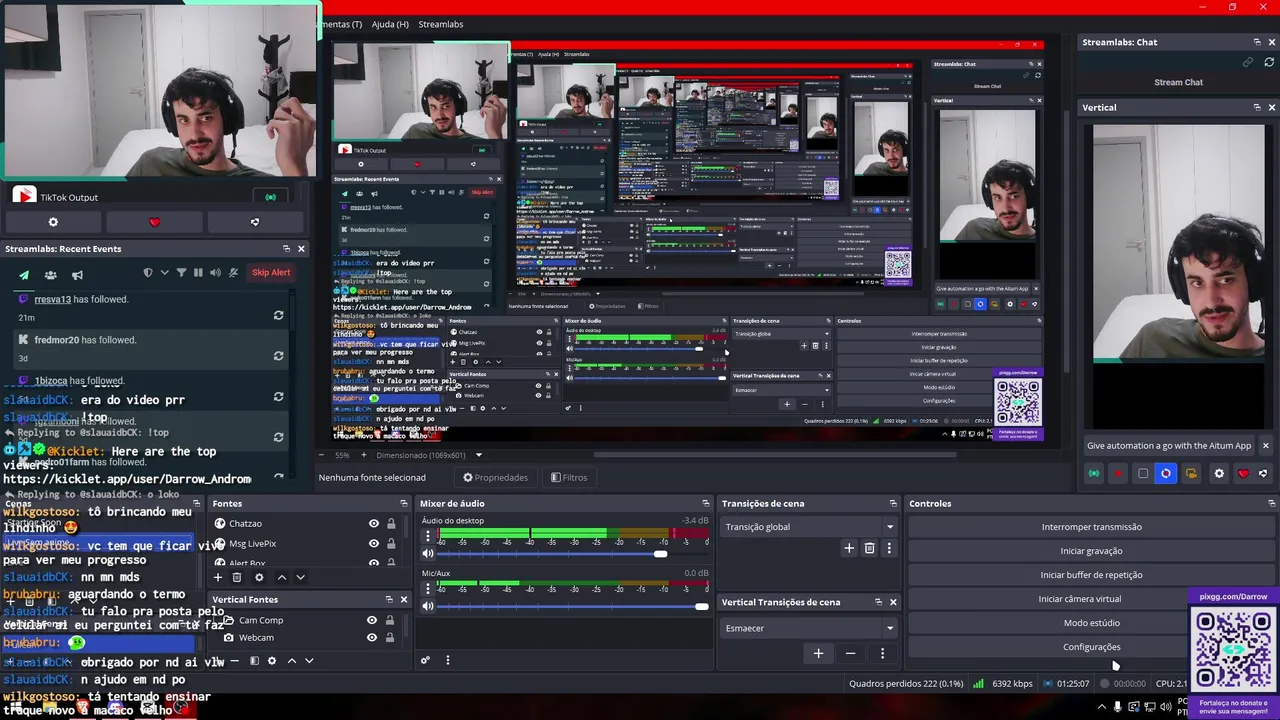Open the funnel filter in Recent Events

pos(181,272)
